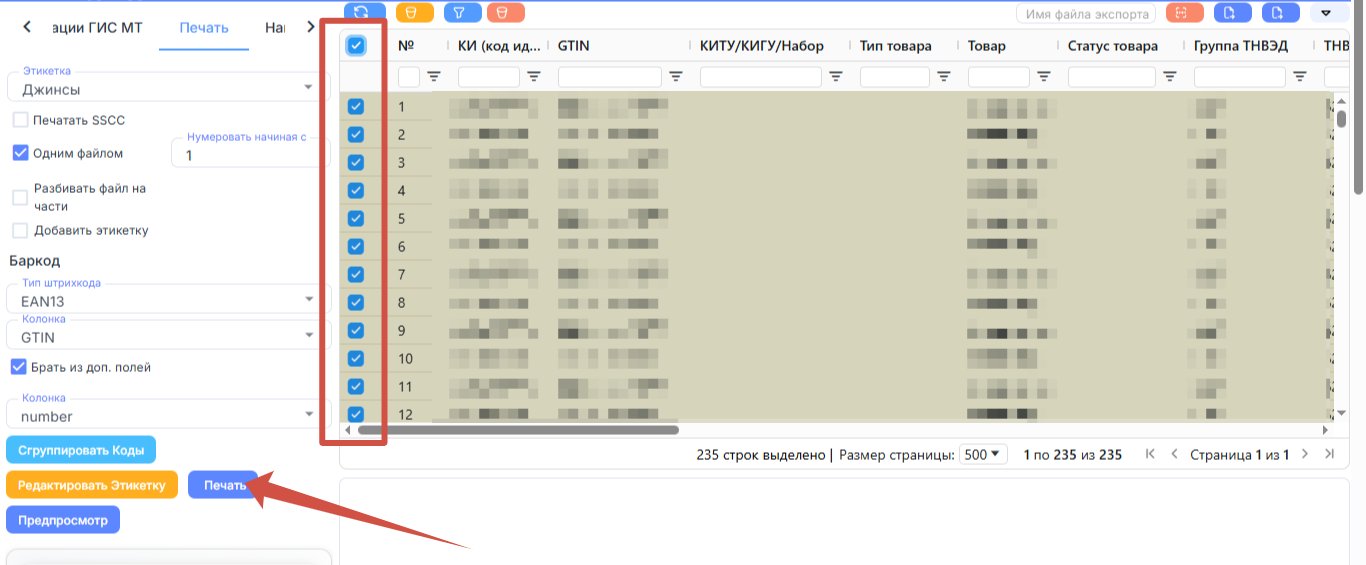Click the blue filter funnel icon button
Viewport: 1366px width, 565px height.
[460, 12]
